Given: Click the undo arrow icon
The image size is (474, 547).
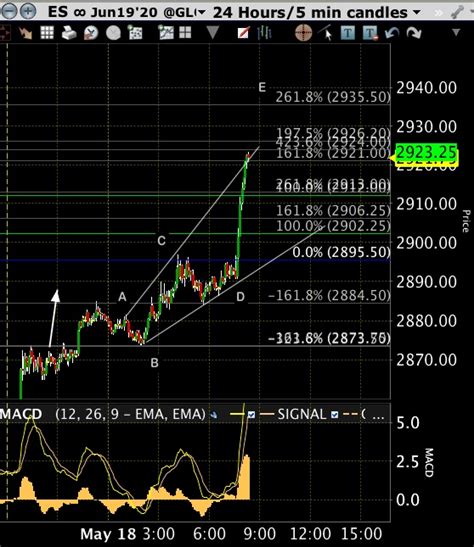Looking at the screenshot, I should pos(392,33).
